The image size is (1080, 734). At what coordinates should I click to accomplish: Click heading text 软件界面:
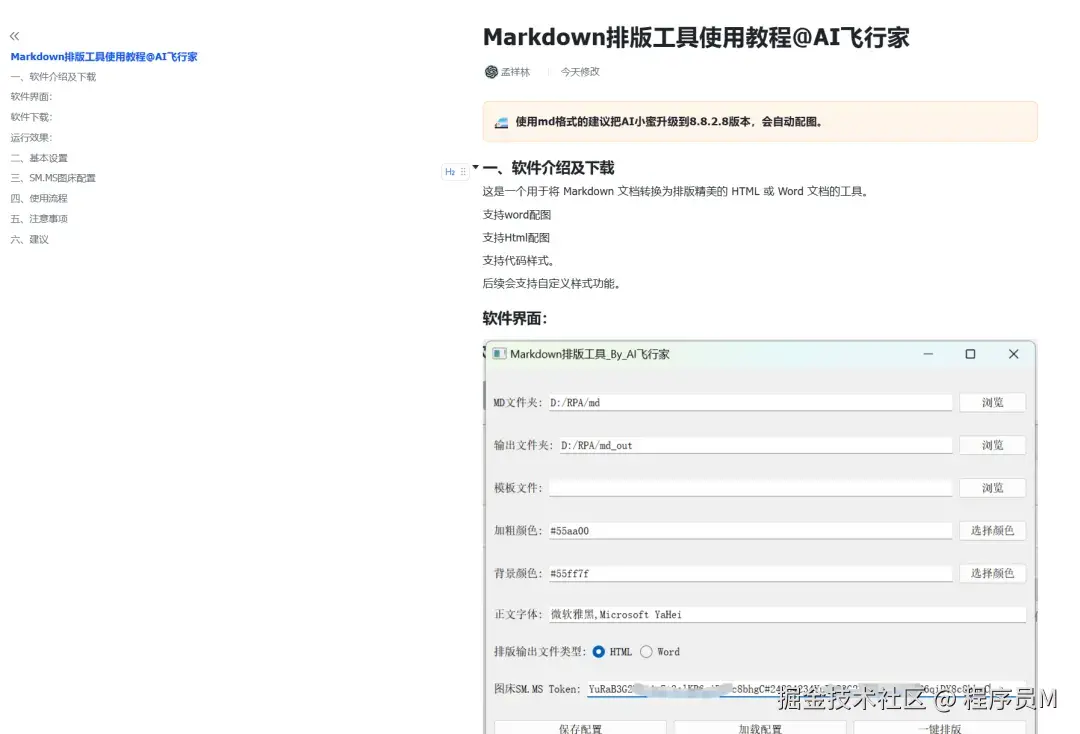point(515,318)
